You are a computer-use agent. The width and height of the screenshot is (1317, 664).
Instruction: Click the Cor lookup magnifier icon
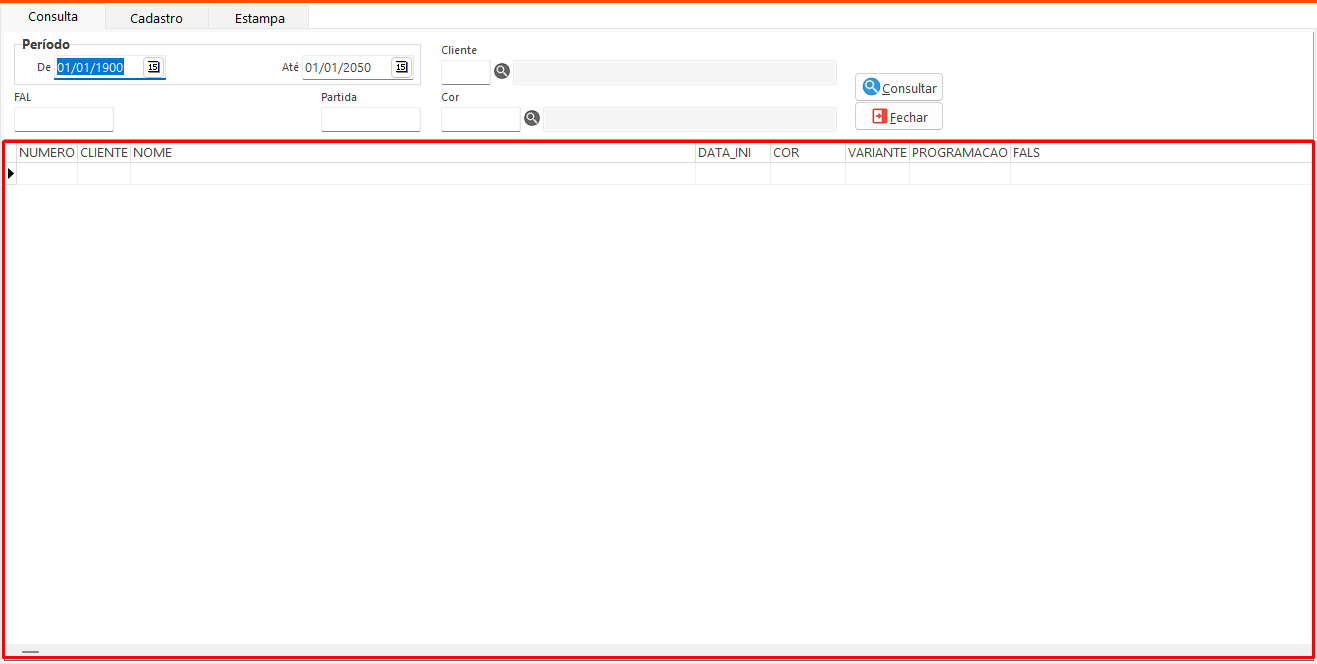pos(532,118)
